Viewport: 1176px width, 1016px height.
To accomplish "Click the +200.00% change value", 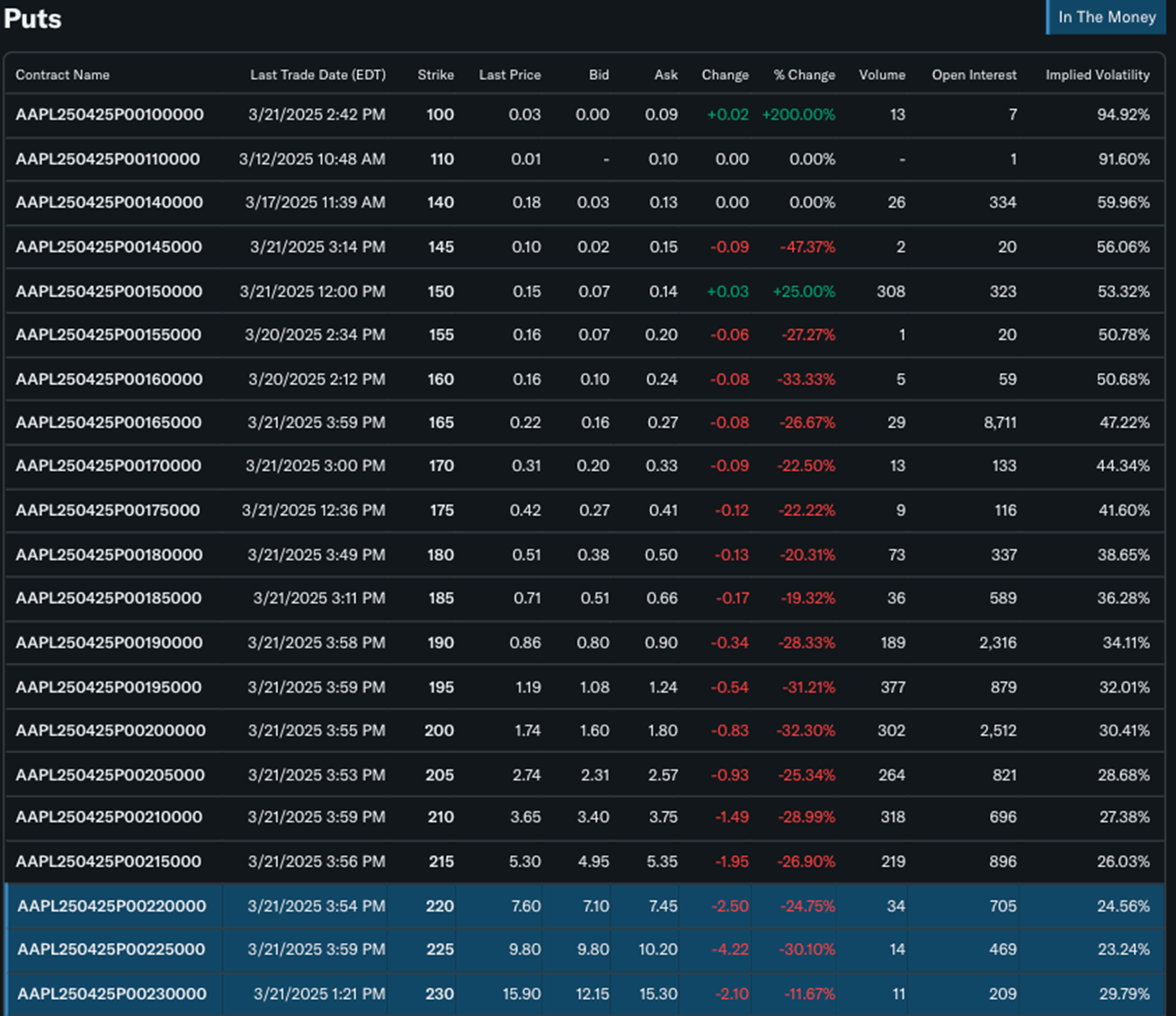I will 798,114.
